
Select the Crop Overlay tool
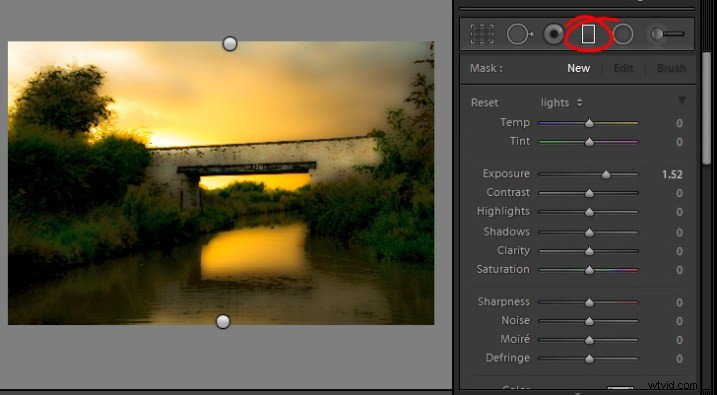482,34
